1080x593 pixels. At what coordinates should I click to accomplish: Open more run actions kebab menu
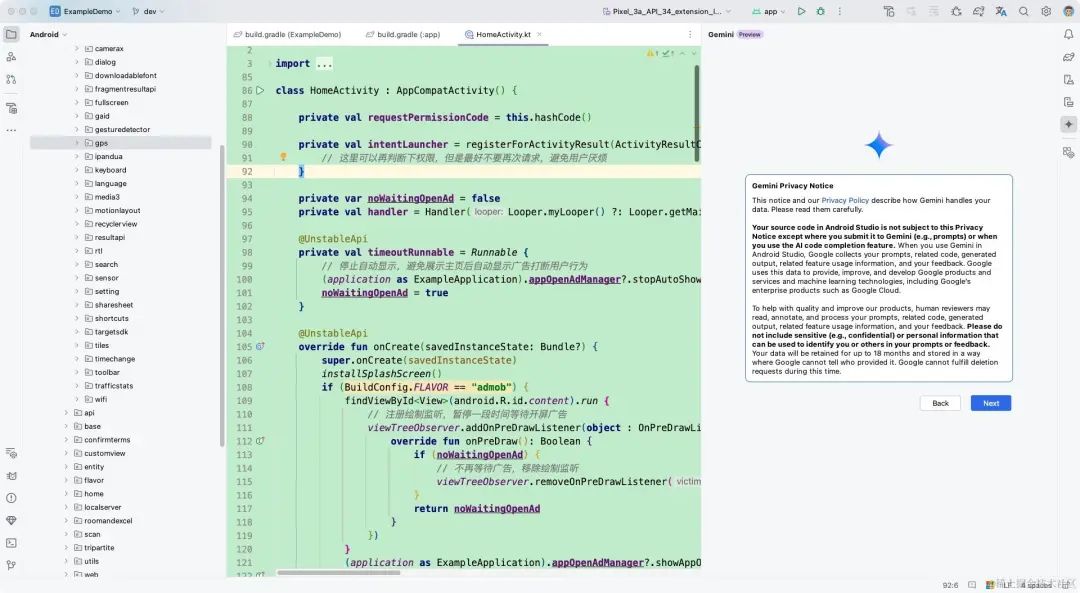coord(840,11)
